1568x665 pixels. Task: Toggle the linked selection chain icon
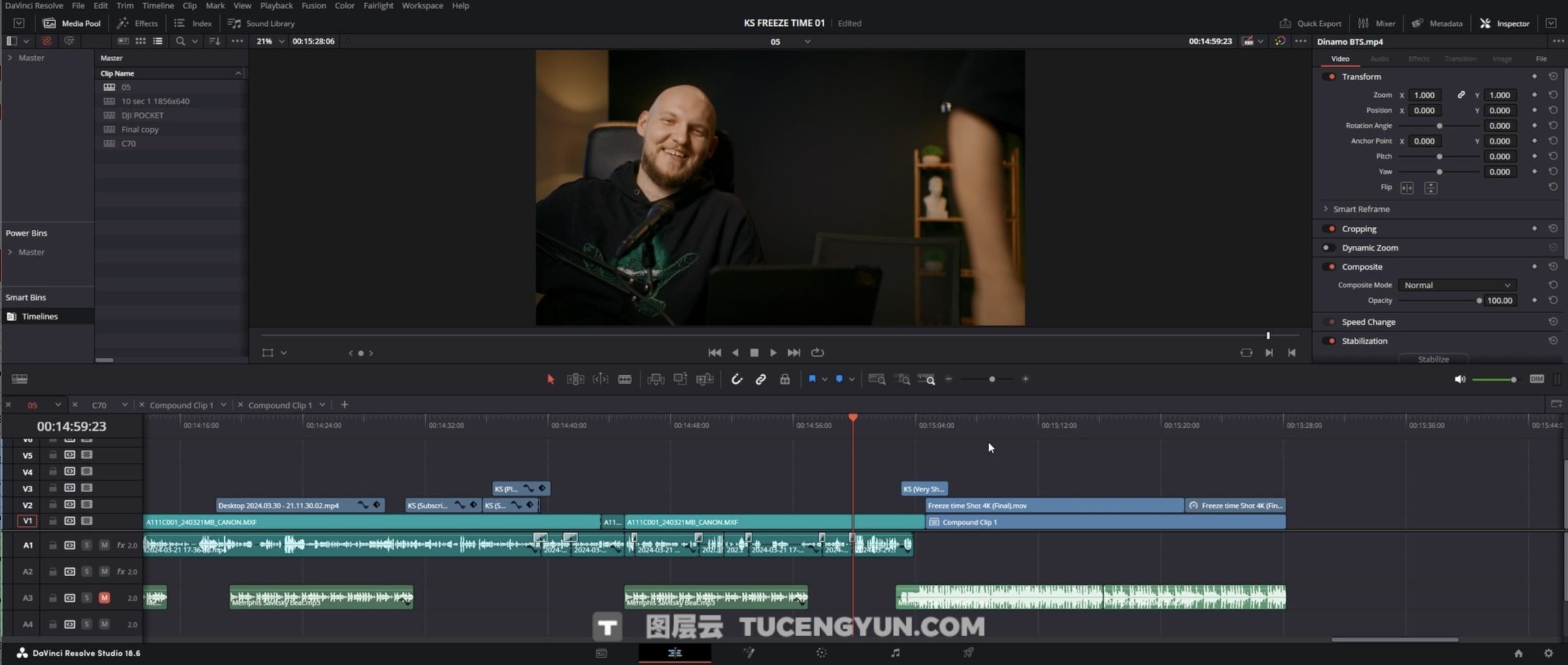point(760,379)
